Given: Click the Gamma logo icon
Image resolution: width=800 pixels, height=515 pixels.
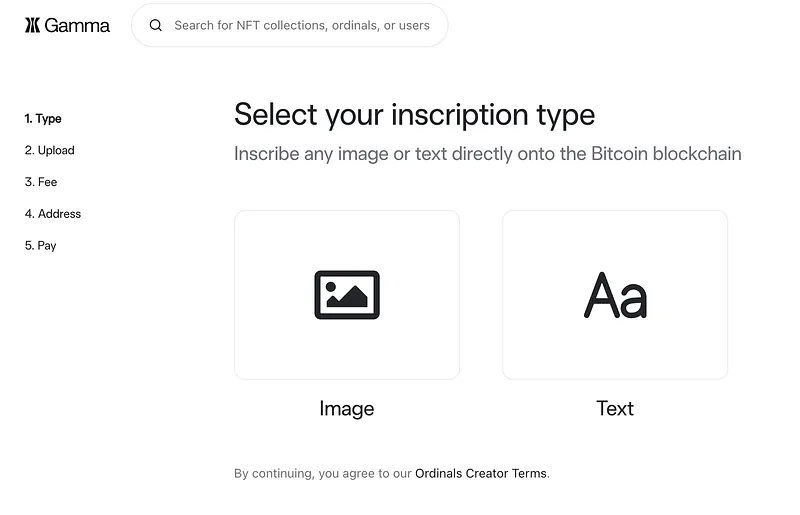Looking at the screenshot, I should click(32, 25).
